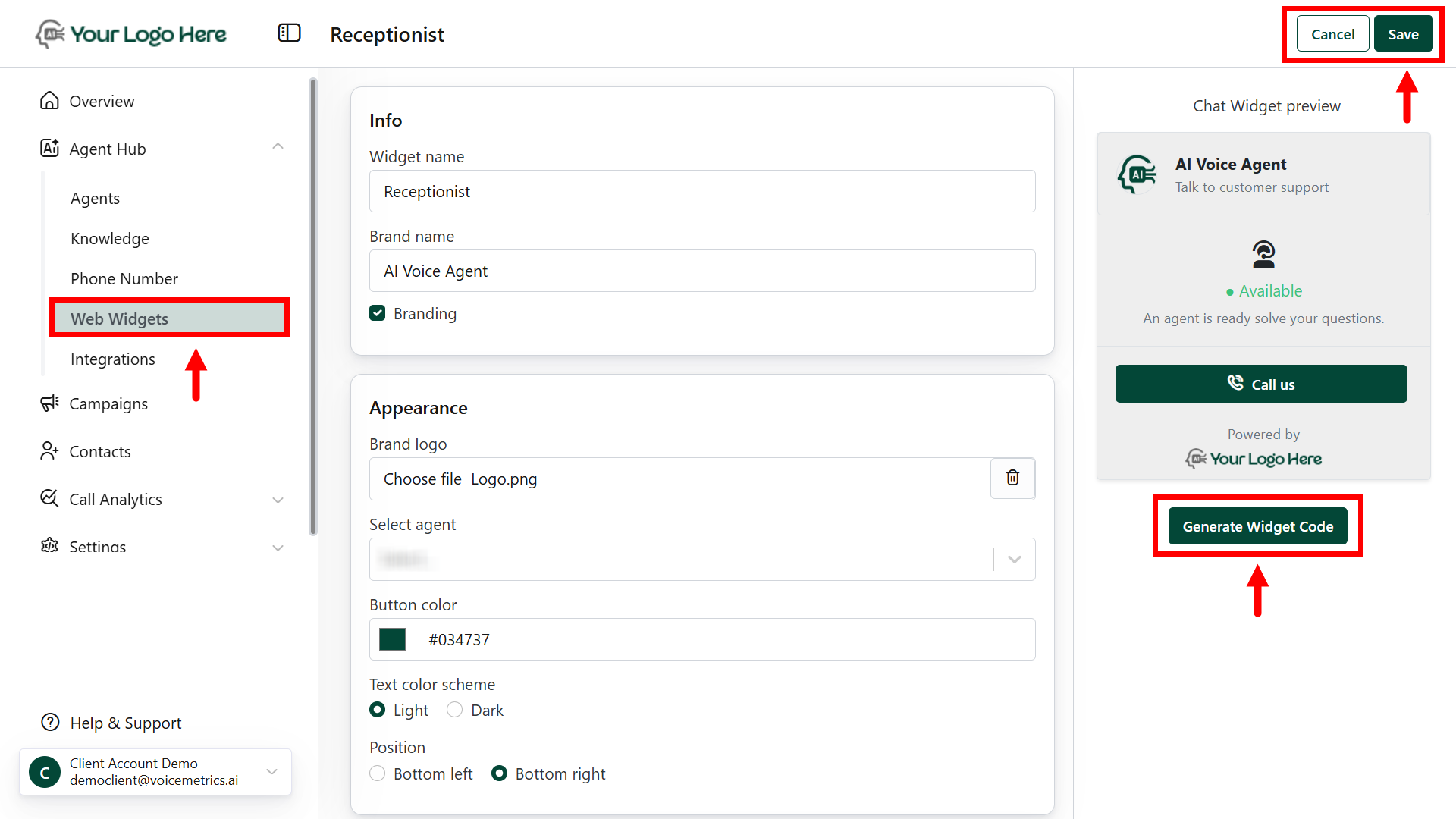Viewport: 1456px width, 819px height.
Task: Click the Call Analytics icon
Action: click(49, 498)
